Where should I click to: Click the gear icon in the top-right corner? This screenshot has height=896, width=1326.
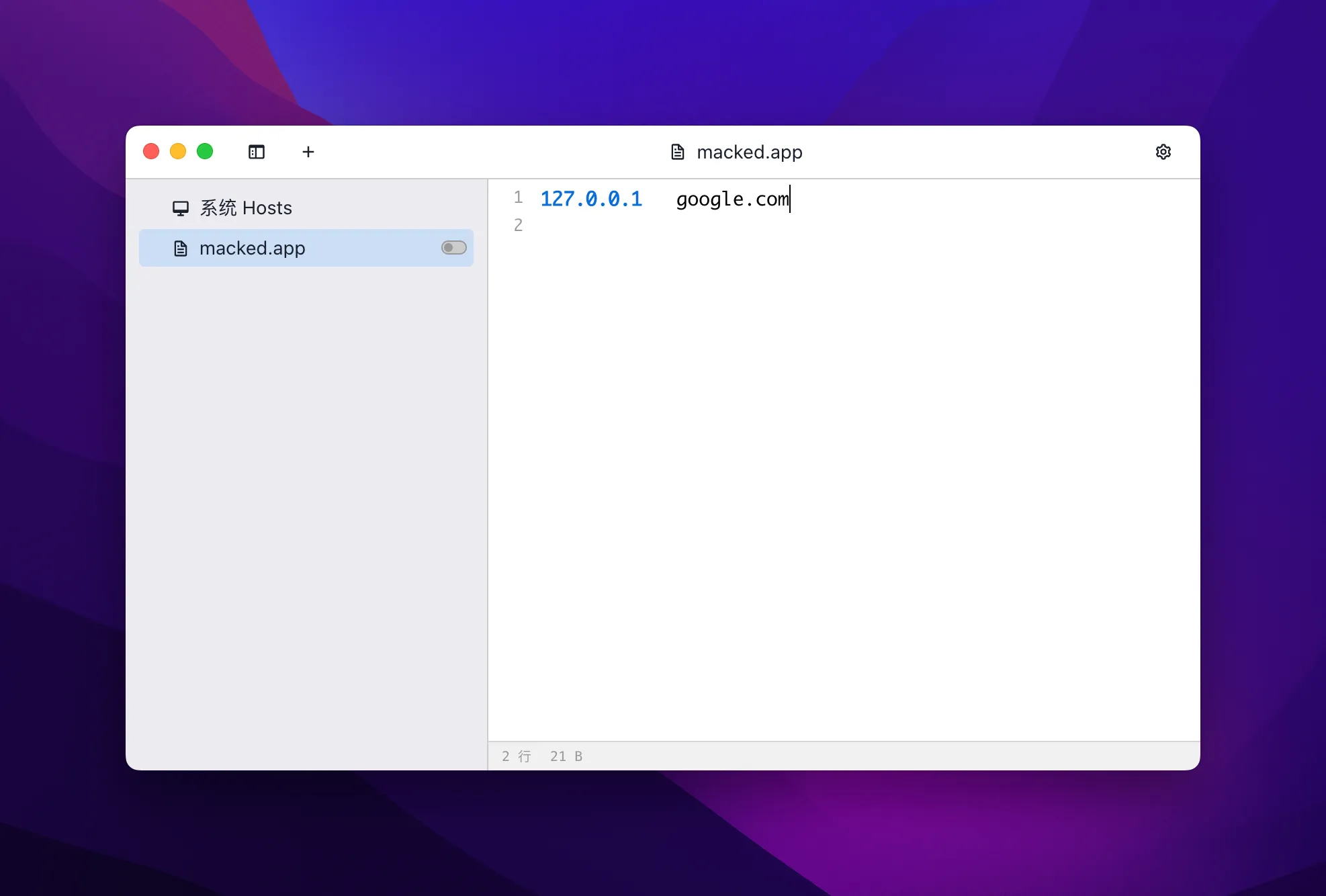pyautogui.click(x=1163, y=152)
